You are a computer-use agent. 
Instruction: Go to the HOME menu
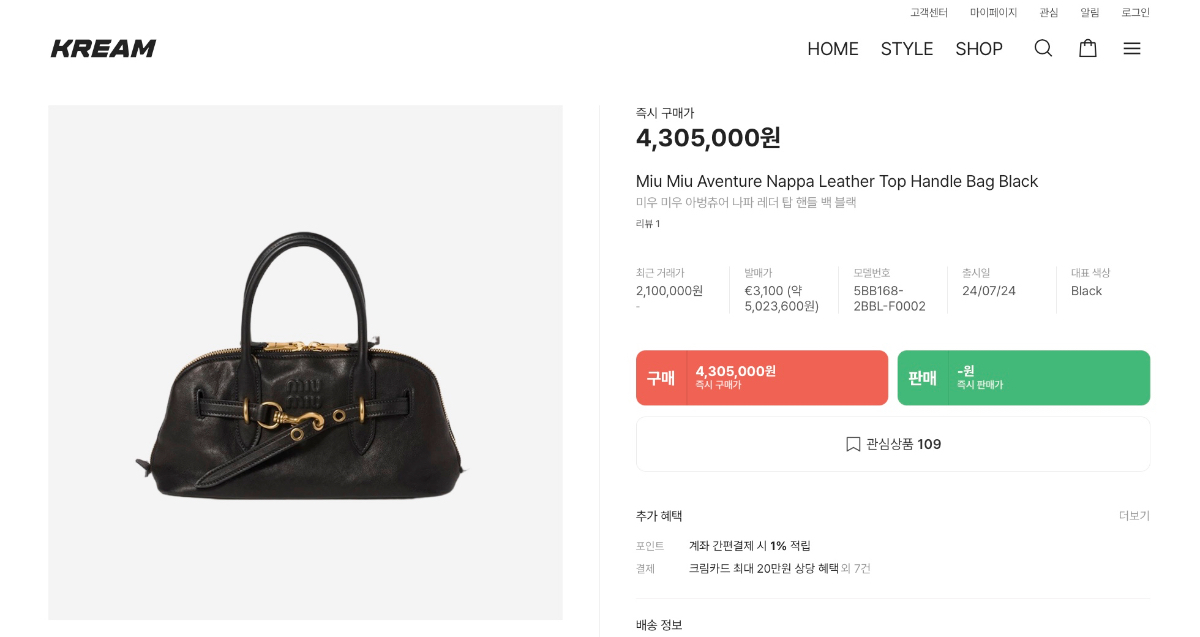point(832,49)
